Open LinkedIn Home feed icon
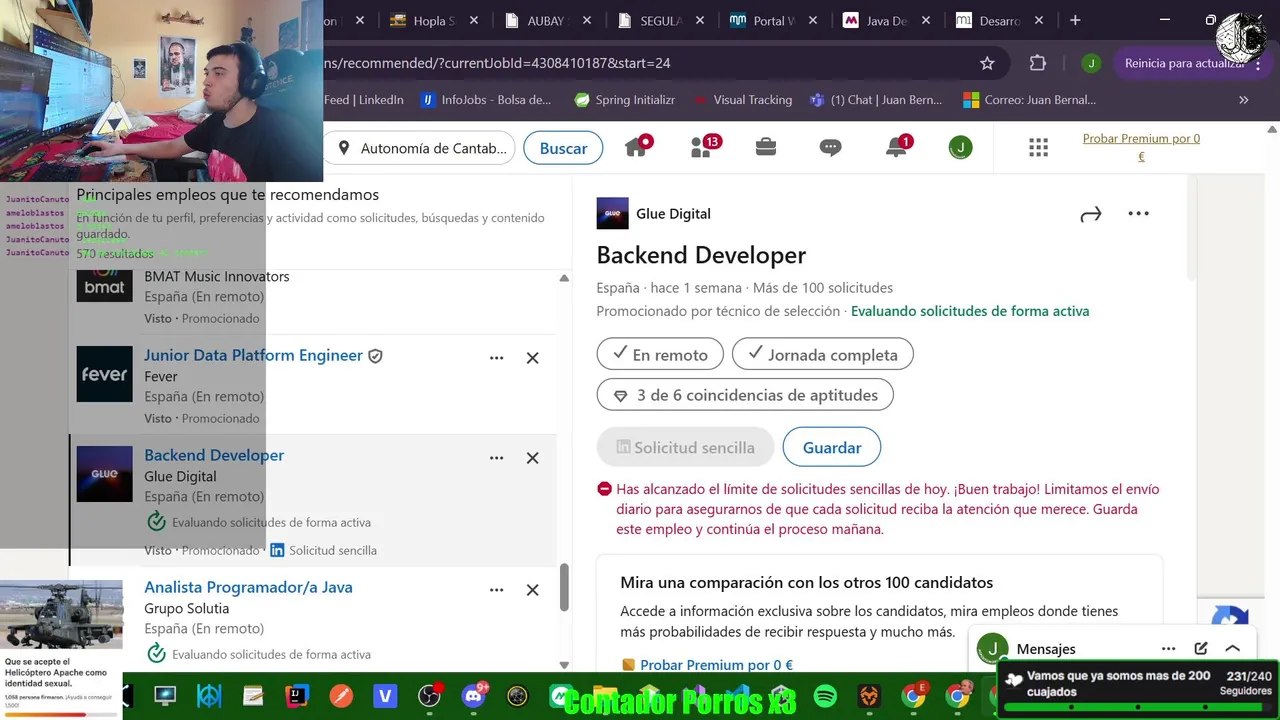 click(x=637, y=147)
